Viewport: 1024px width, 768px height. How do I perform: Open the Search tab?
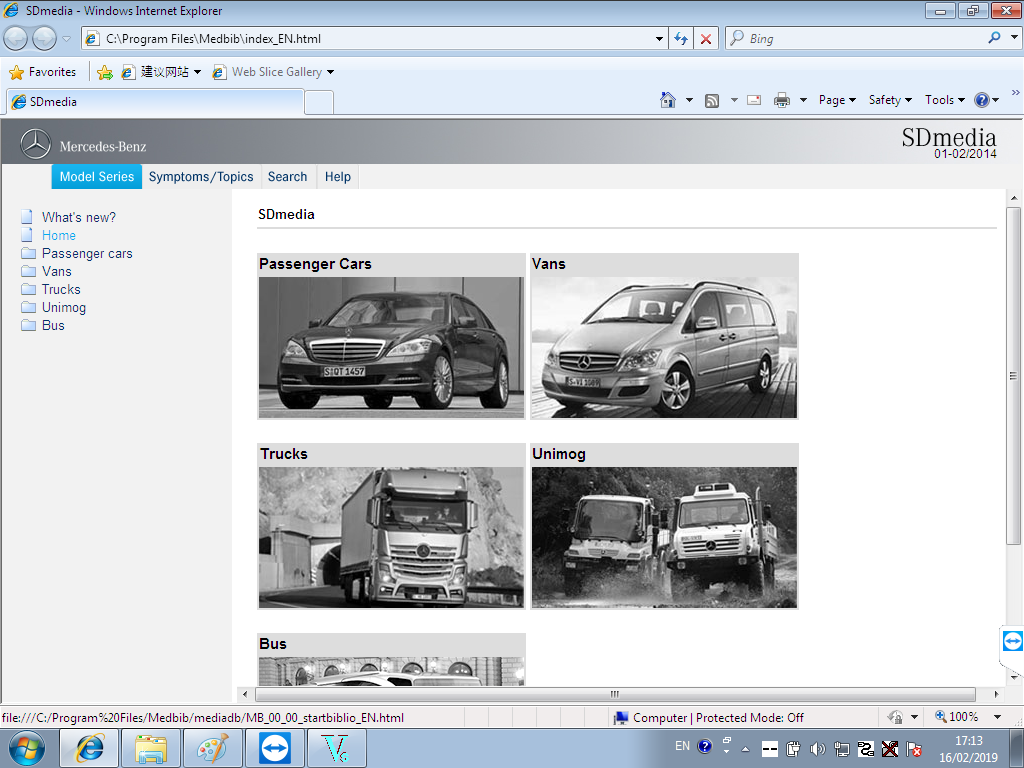pyautogui.click(x=287, y=177)
